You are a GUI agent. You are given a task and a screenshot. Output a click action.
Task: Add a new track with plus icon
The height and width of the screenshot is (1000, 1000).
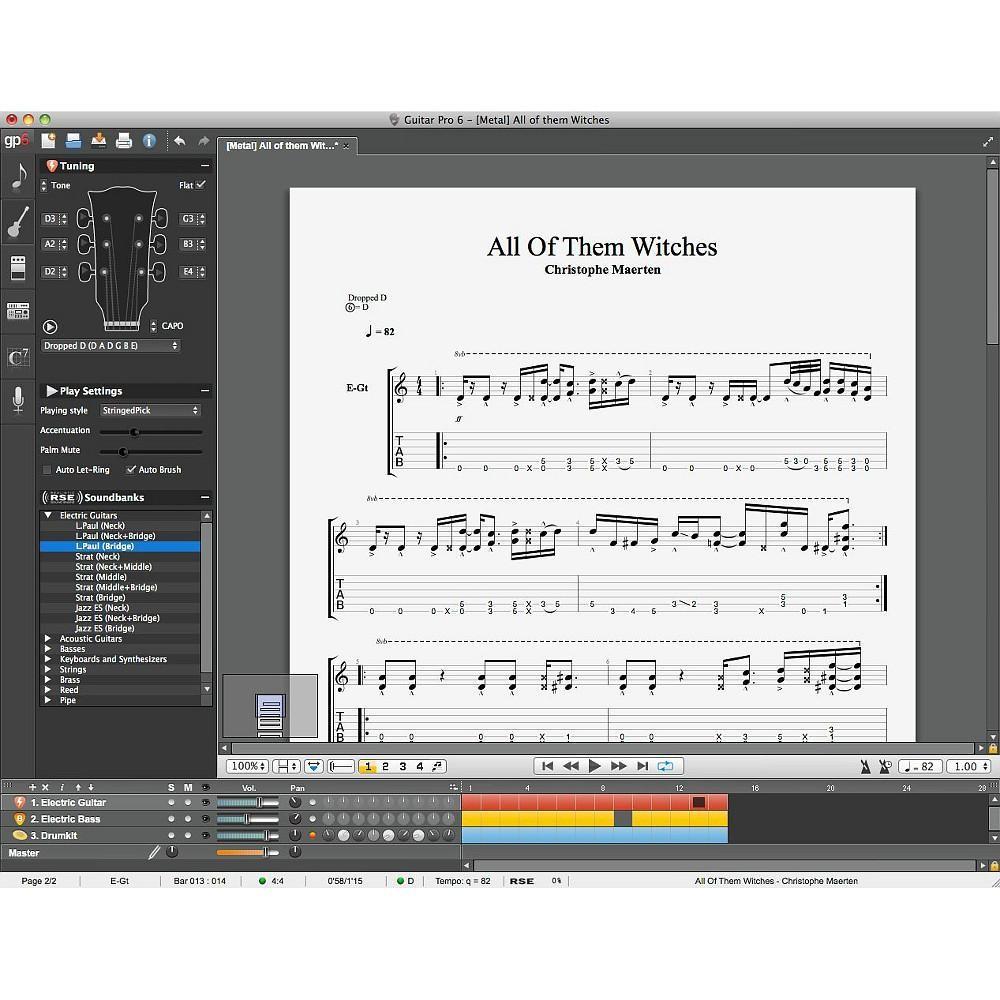pyautogui.click(x=33, y=787)
